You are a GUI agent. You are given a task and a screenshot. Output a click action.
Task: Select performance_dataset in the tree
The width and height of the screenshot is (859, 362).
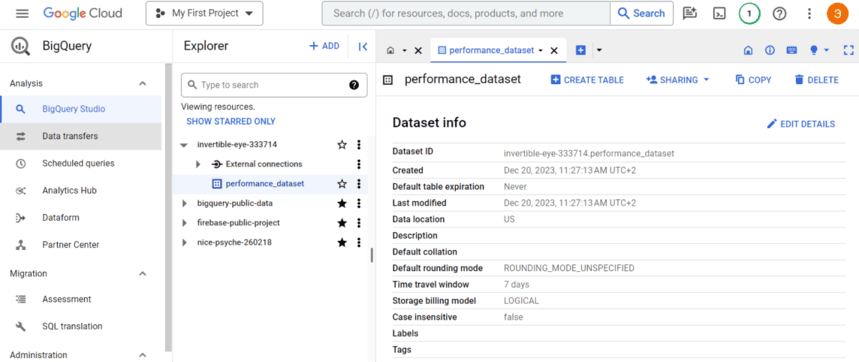pos(265,184)
